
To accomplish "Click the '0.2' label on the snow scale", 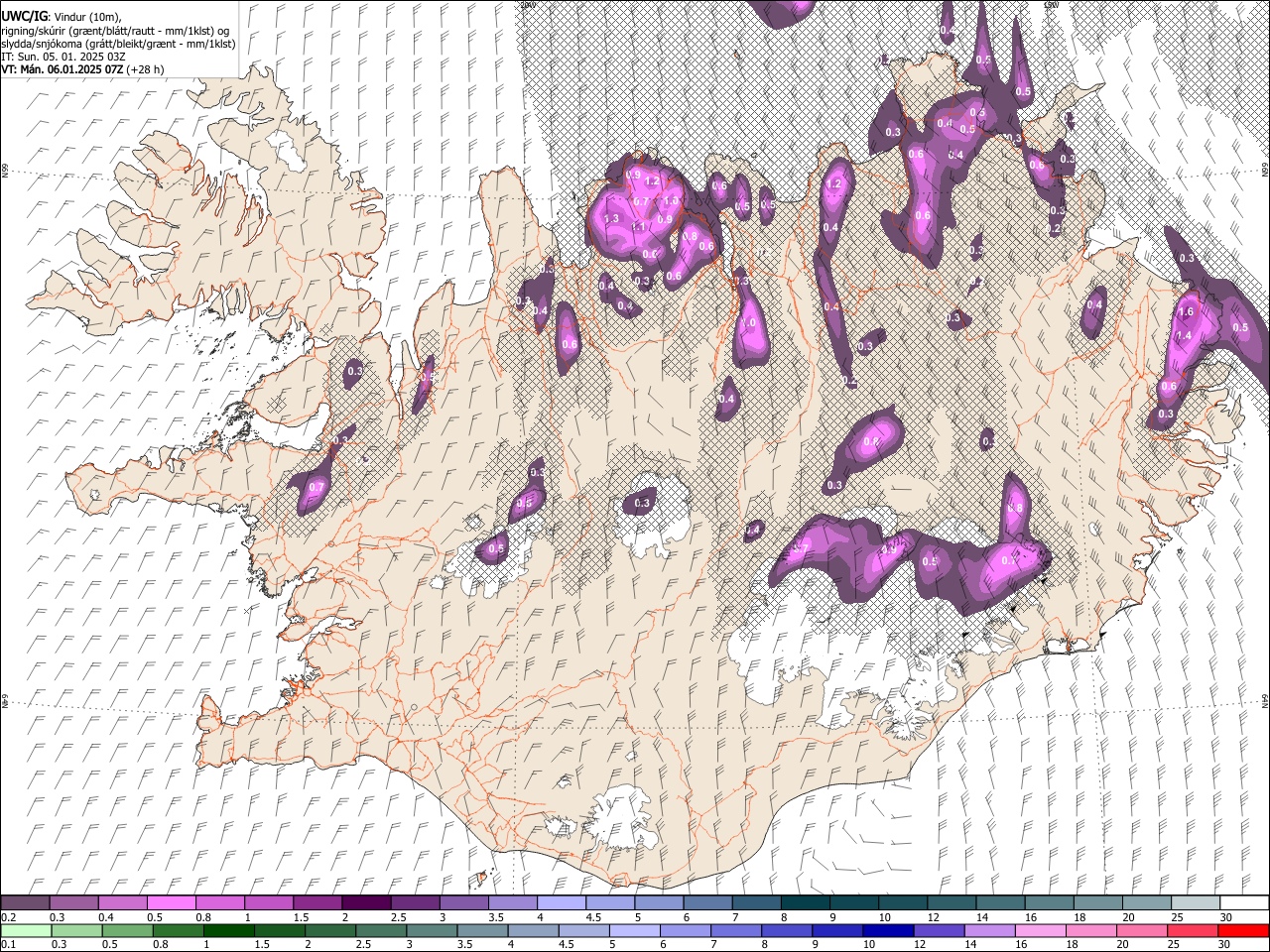I will [x=9, y=917].
